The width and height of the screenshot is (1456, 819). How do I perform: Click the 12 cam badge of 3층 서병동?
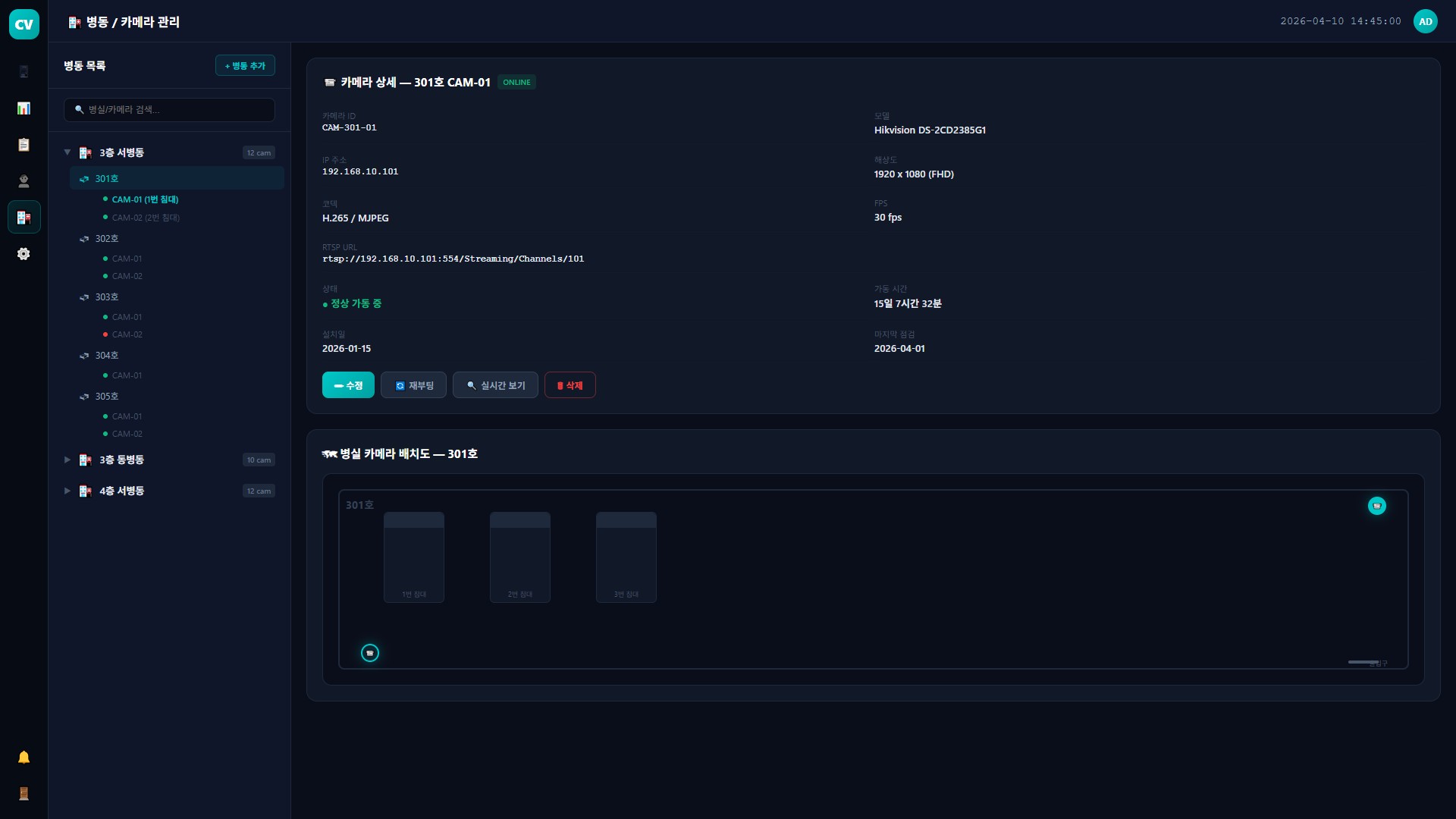259,153
